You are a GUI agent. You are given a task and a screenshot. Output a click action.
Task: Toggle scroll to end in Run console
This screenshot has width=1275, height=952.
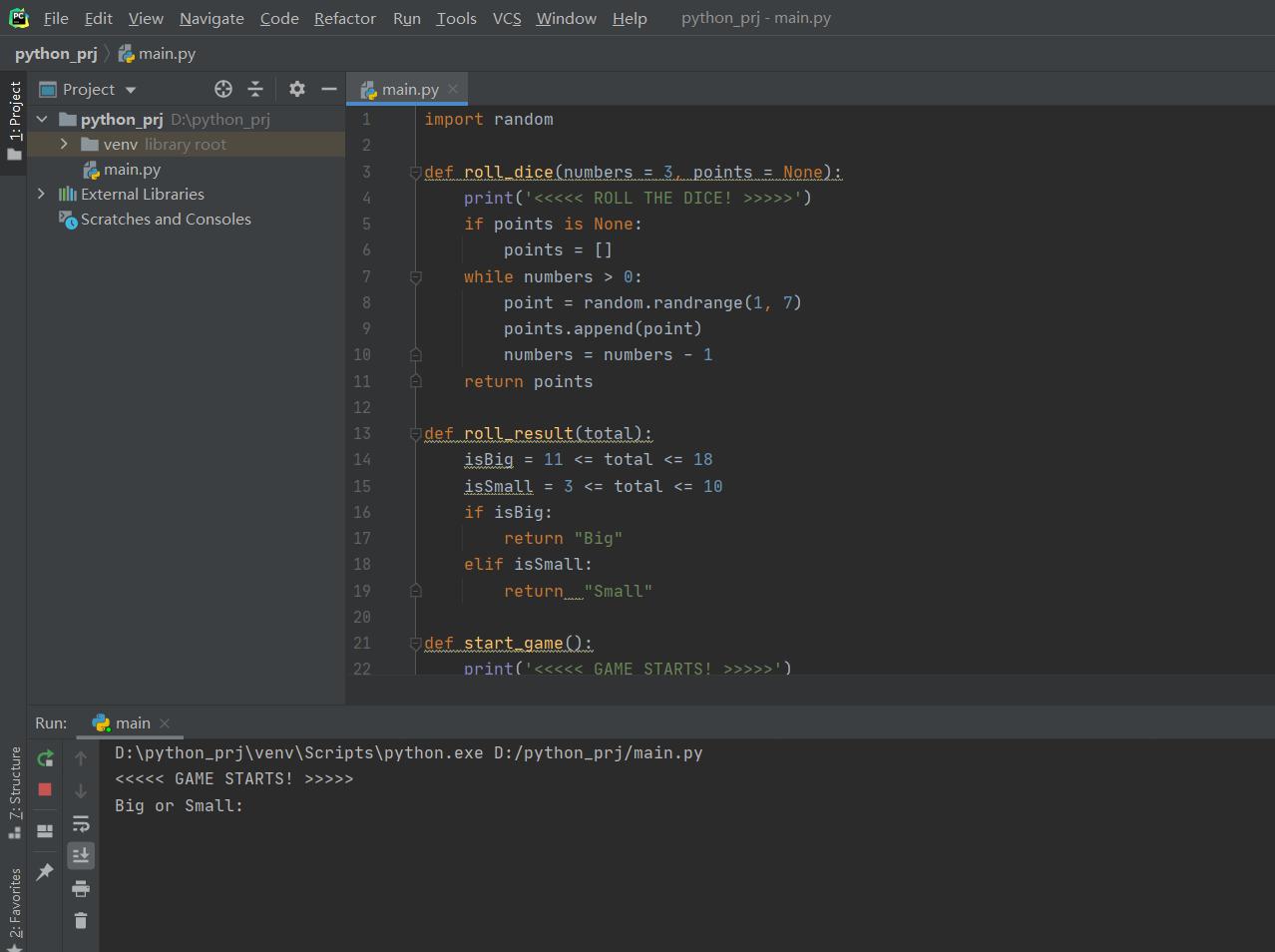81,855
